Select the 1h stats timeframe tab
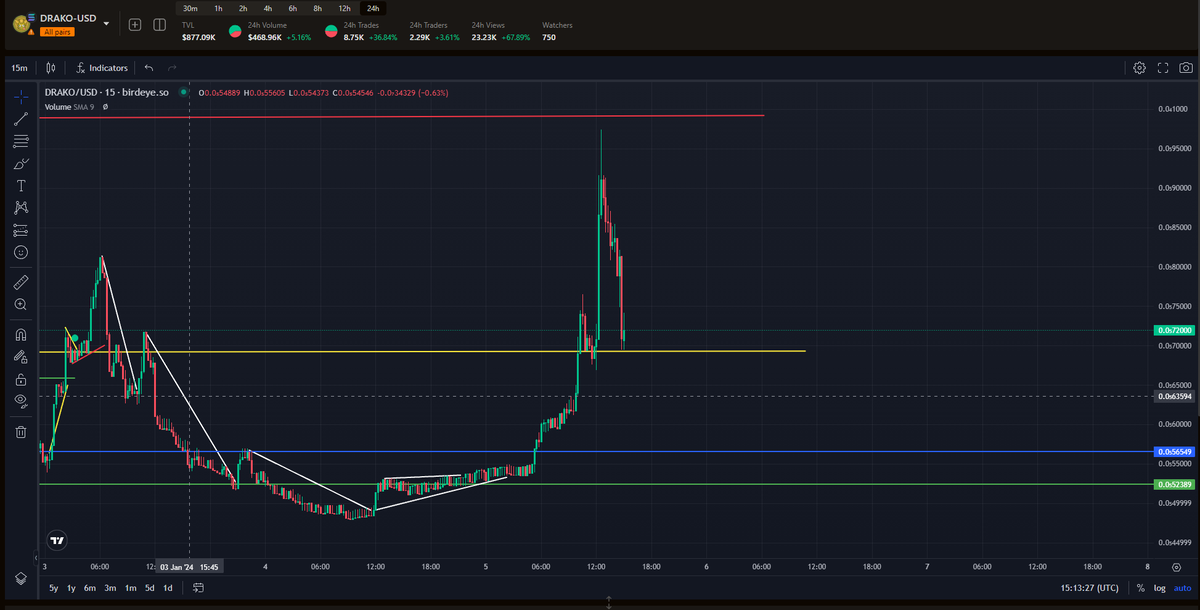 (217, 8)
